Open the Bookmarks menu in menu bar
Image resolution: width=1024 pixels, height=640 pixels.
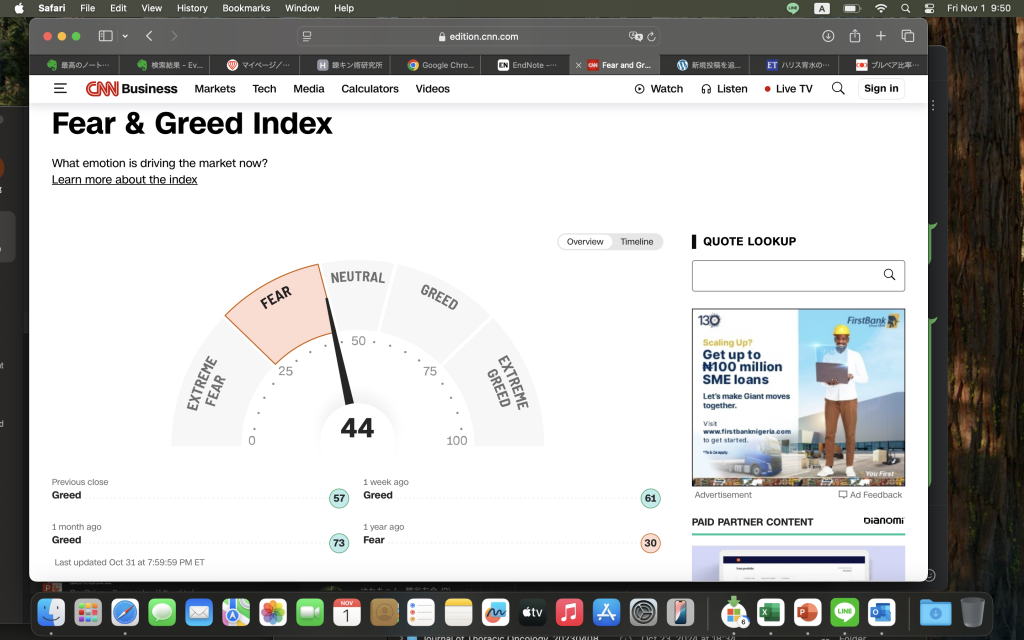click(246, 8)
